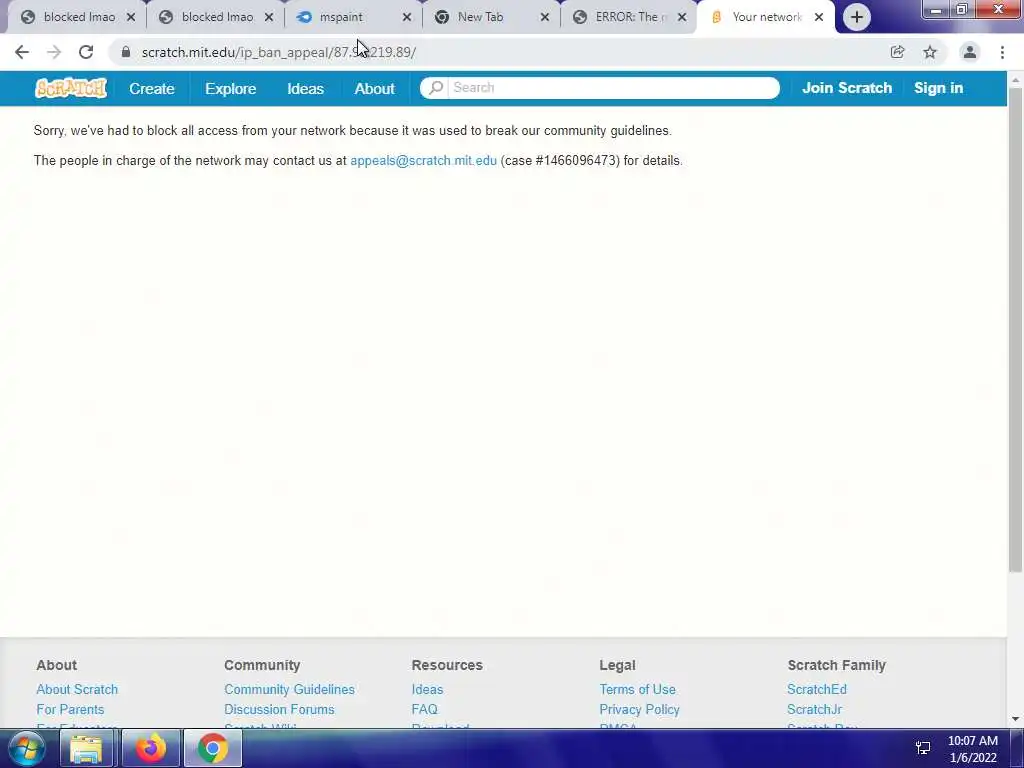Viewport: 1024px width, 768px height.
Task: Open the FAQ footer link
Action: tap(424, 709)
